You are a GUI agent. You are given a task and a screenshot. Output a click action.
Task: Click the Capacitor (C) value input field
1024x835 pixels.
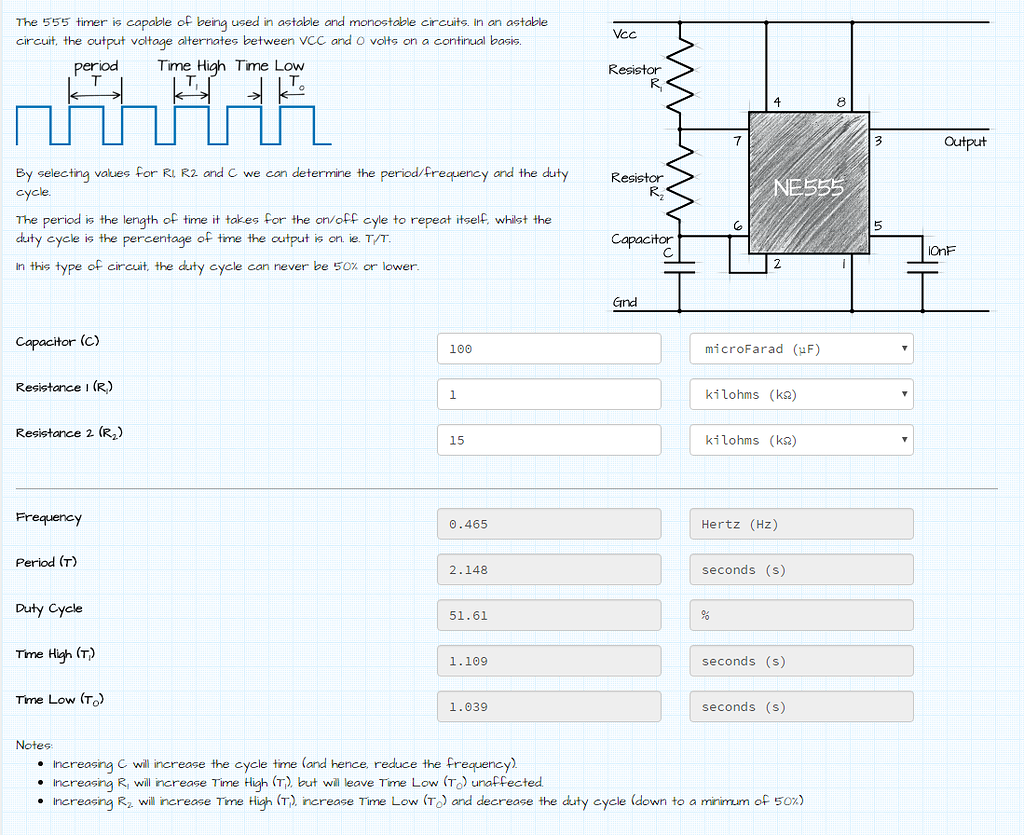[548, 348]
